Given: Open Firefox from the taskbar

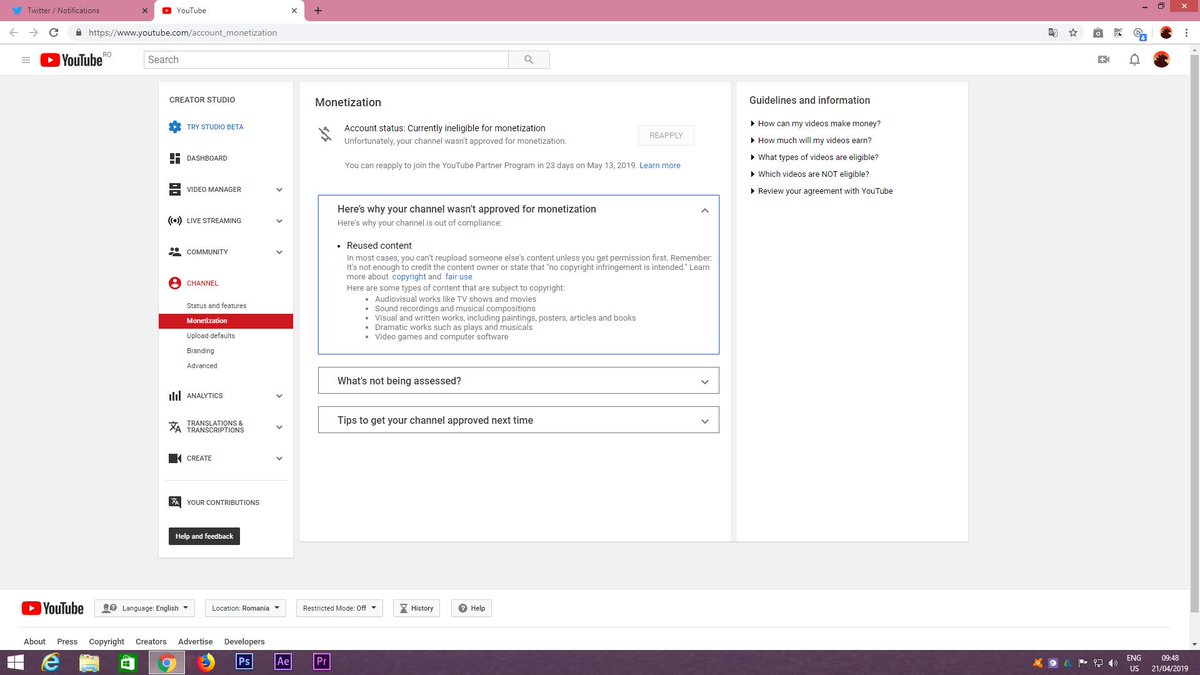Looking at the screenshot, I should click(205, 662).
